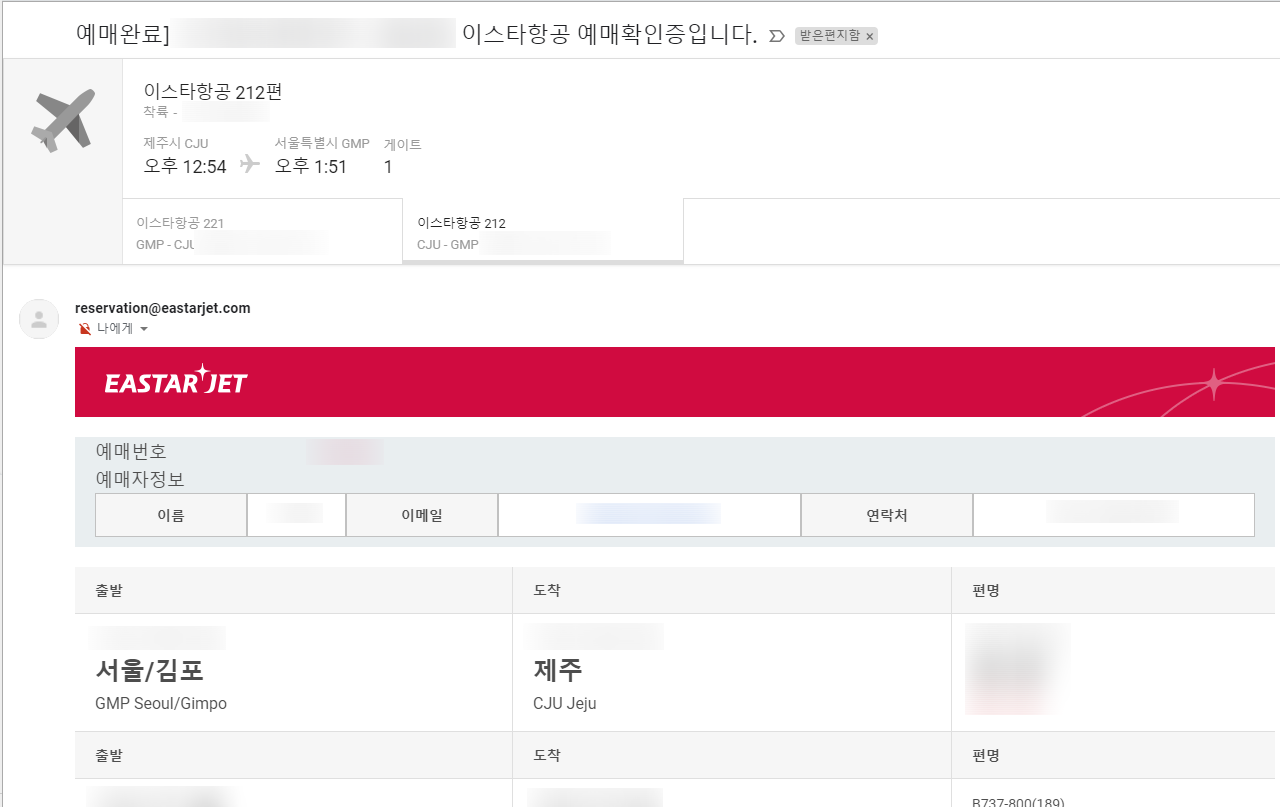Click sender reservation@eastarjet.com

[x=163, y=308]
